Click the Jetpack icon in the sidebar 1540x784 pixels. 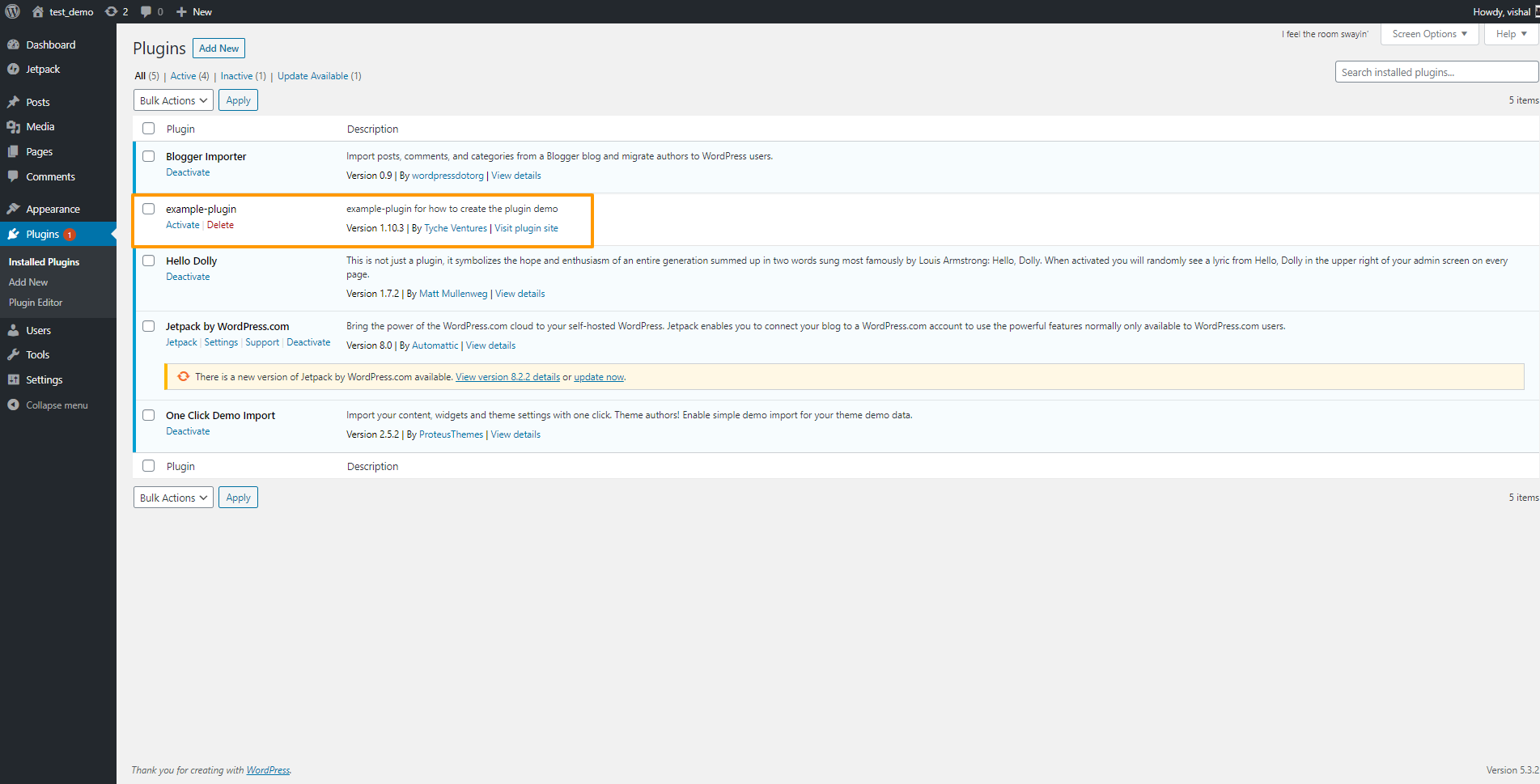[13, 69]
